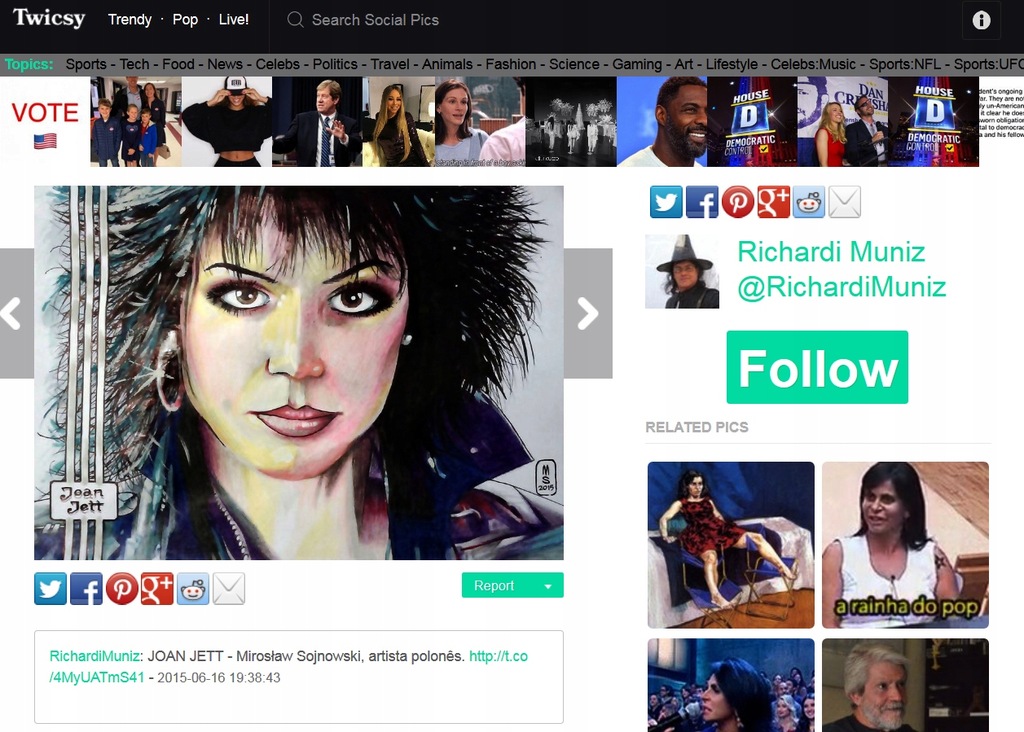Go to next picture with right arrow

588,313
